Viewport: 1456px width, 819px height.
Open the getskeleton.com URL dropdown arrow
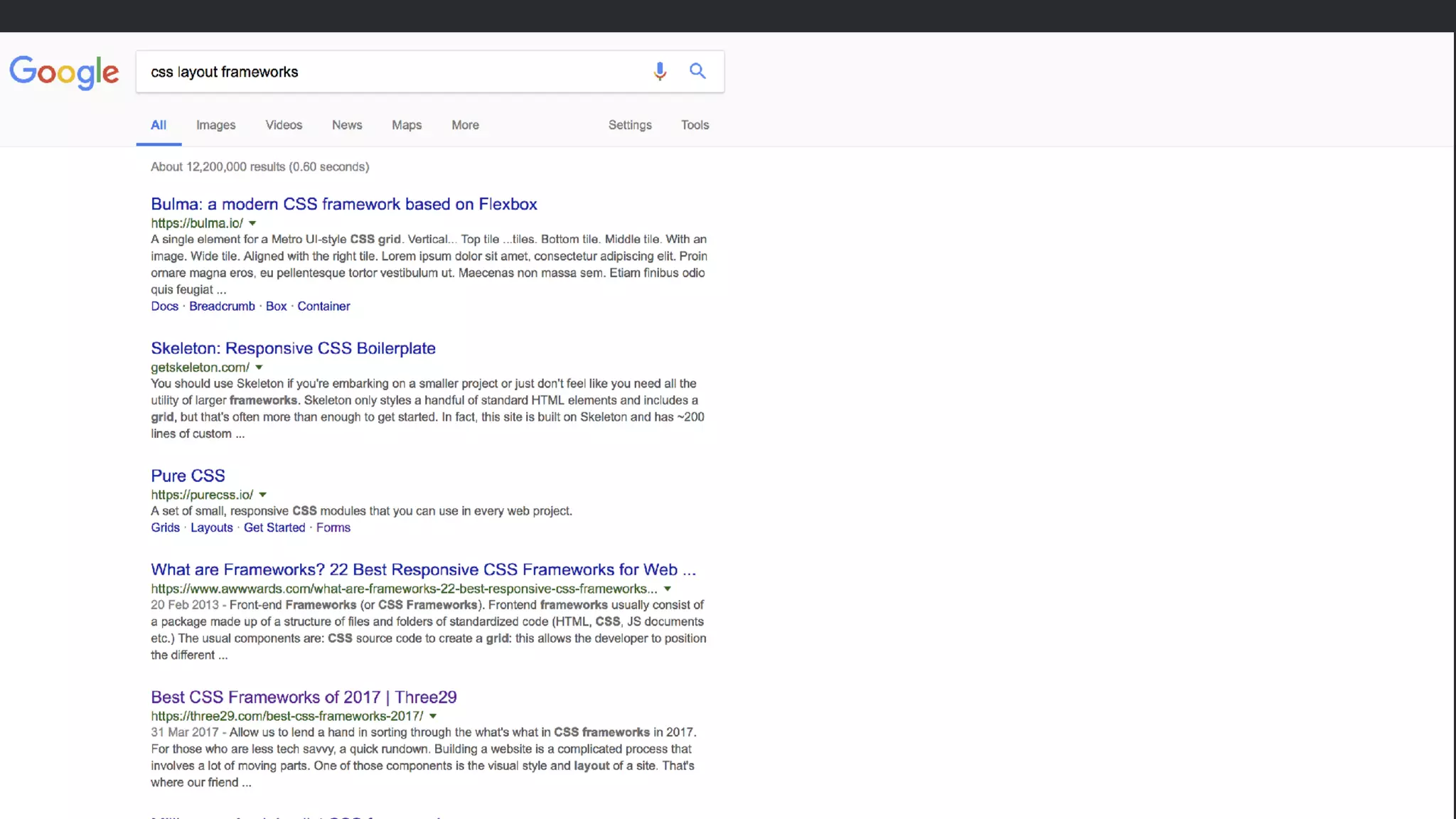[x=259, y=368]
